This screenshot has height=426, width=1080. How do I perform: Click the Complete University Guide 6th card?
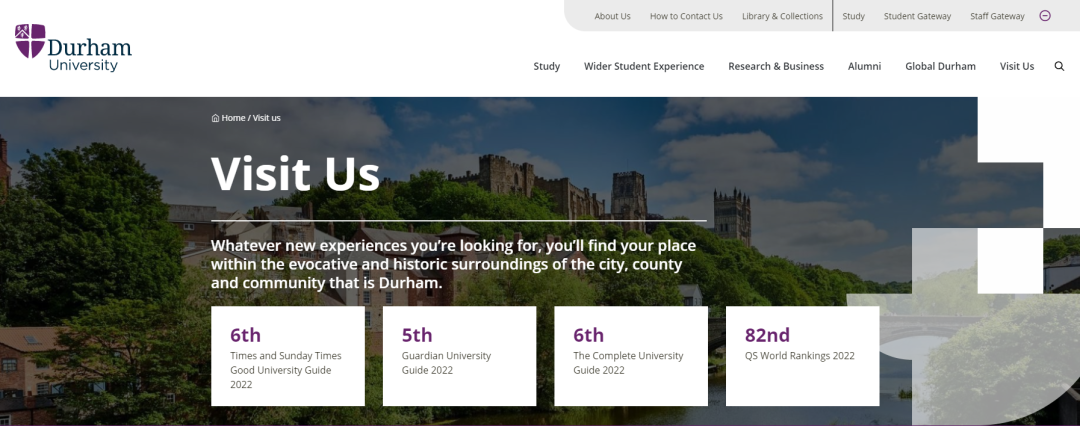pyautogui.click(x=631, y=356)
